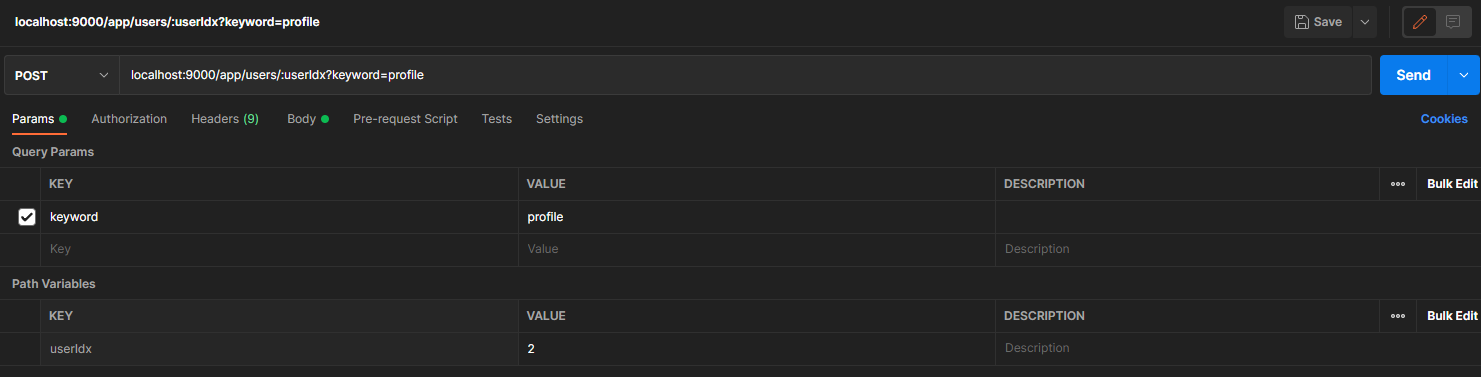This screenshot has height=377, width=1481.
Task: Select the Tests tab
Action: click(496, 119)
